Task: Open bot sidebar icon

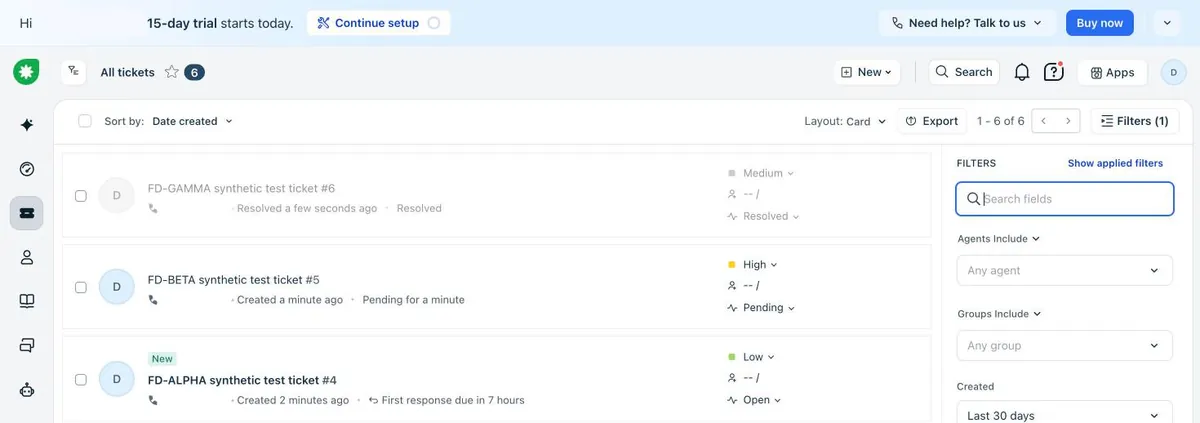Action: tap(27, 390)
